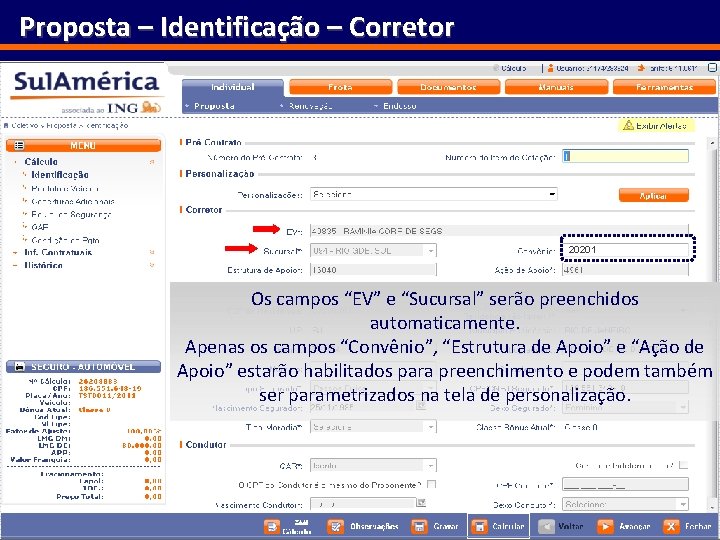720x540 pixels.
Task: Click the Exibir Alertas warning icon
Action: [x=628, y=125]
